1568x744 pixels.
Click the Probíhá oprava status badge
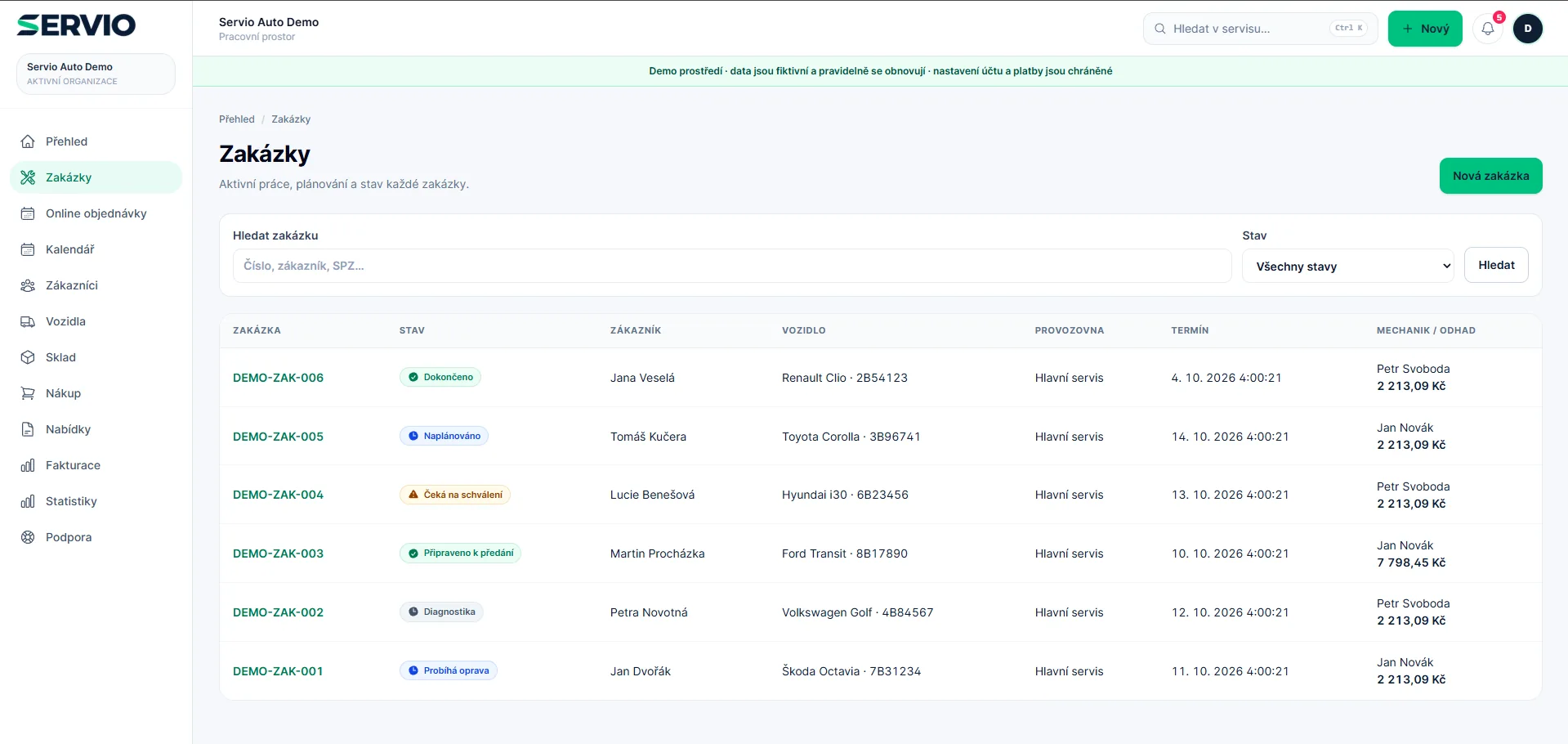[x=449, y=670]
